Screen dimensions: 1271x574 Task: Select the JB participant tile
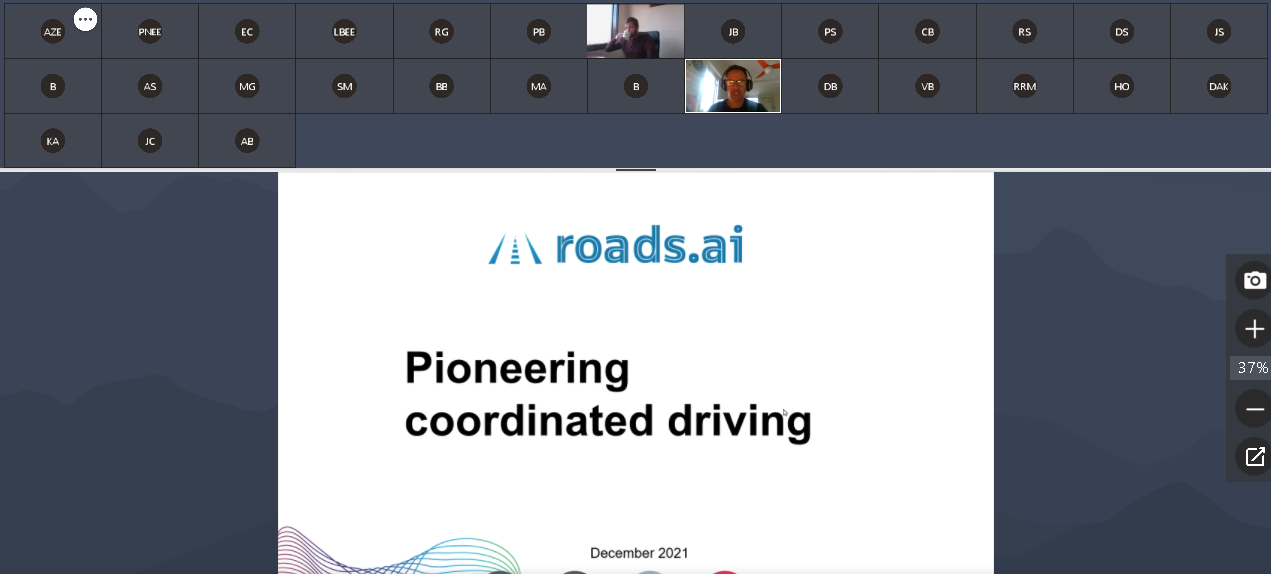(x=733, y=31)
